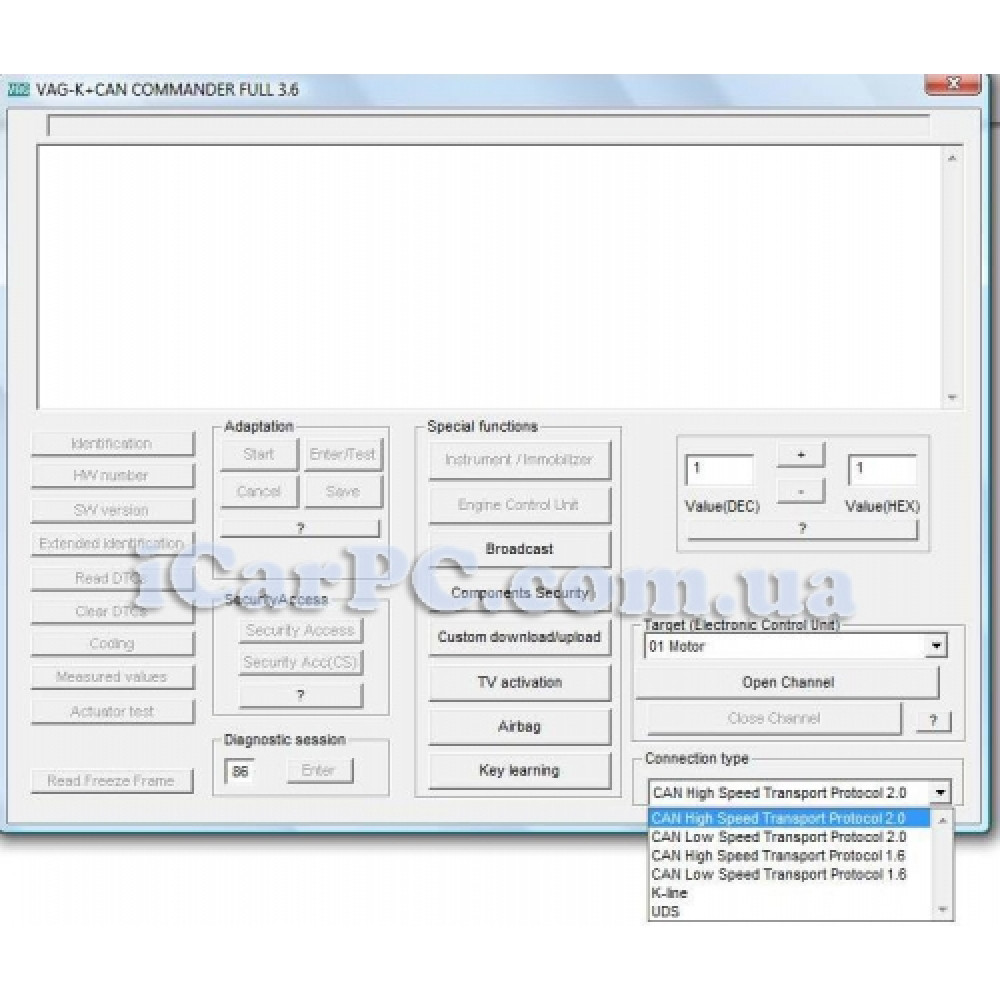This screenshot has width=1000, height=1000.
Task: Click the HW number button
Action: click(x=112, y=476)
